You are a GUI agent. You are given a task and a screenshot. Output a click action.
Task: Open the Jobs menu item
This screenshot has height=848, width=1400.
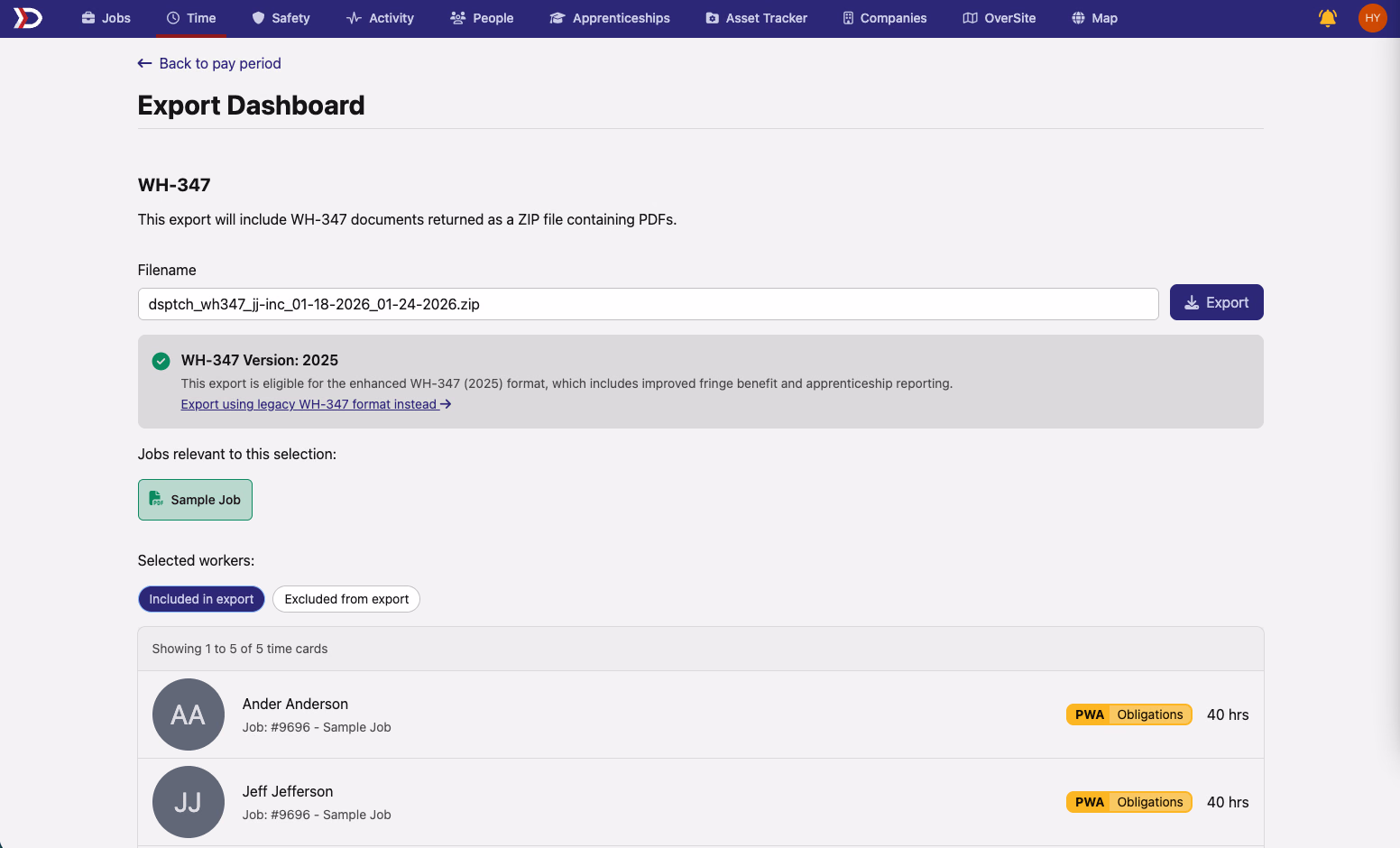[x=106, y=18]
